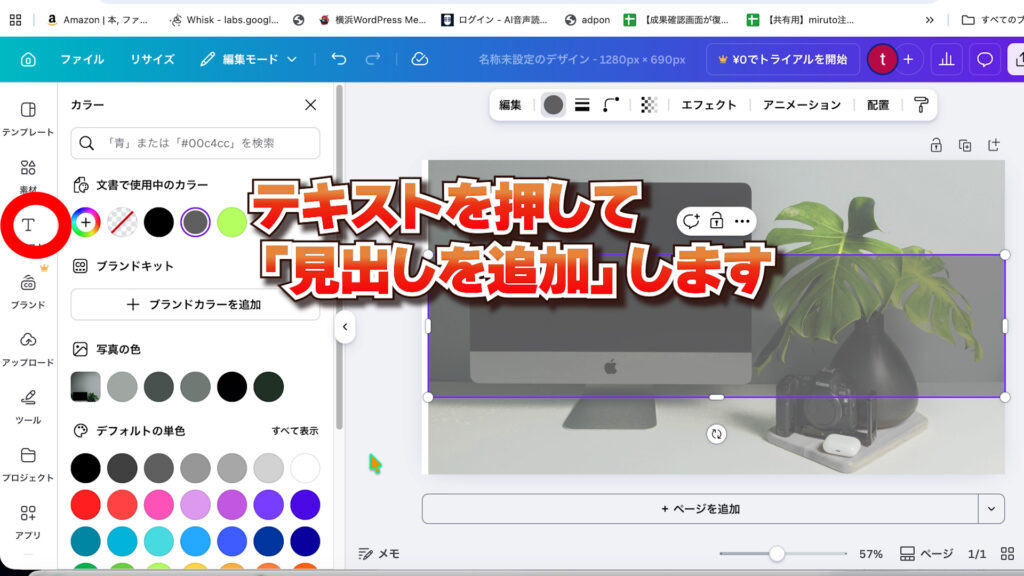
Task: Toggle the lock icon above the page
Action: coord(936,145)
